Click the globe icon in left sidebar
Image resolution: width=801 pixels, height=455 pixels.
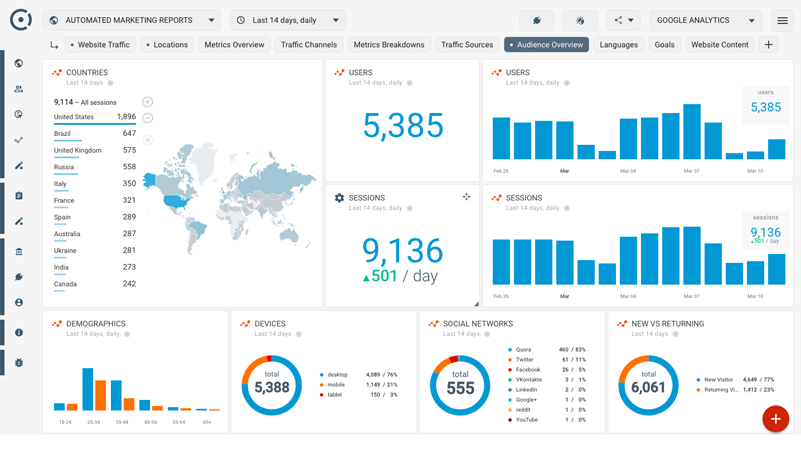(18, 63)
